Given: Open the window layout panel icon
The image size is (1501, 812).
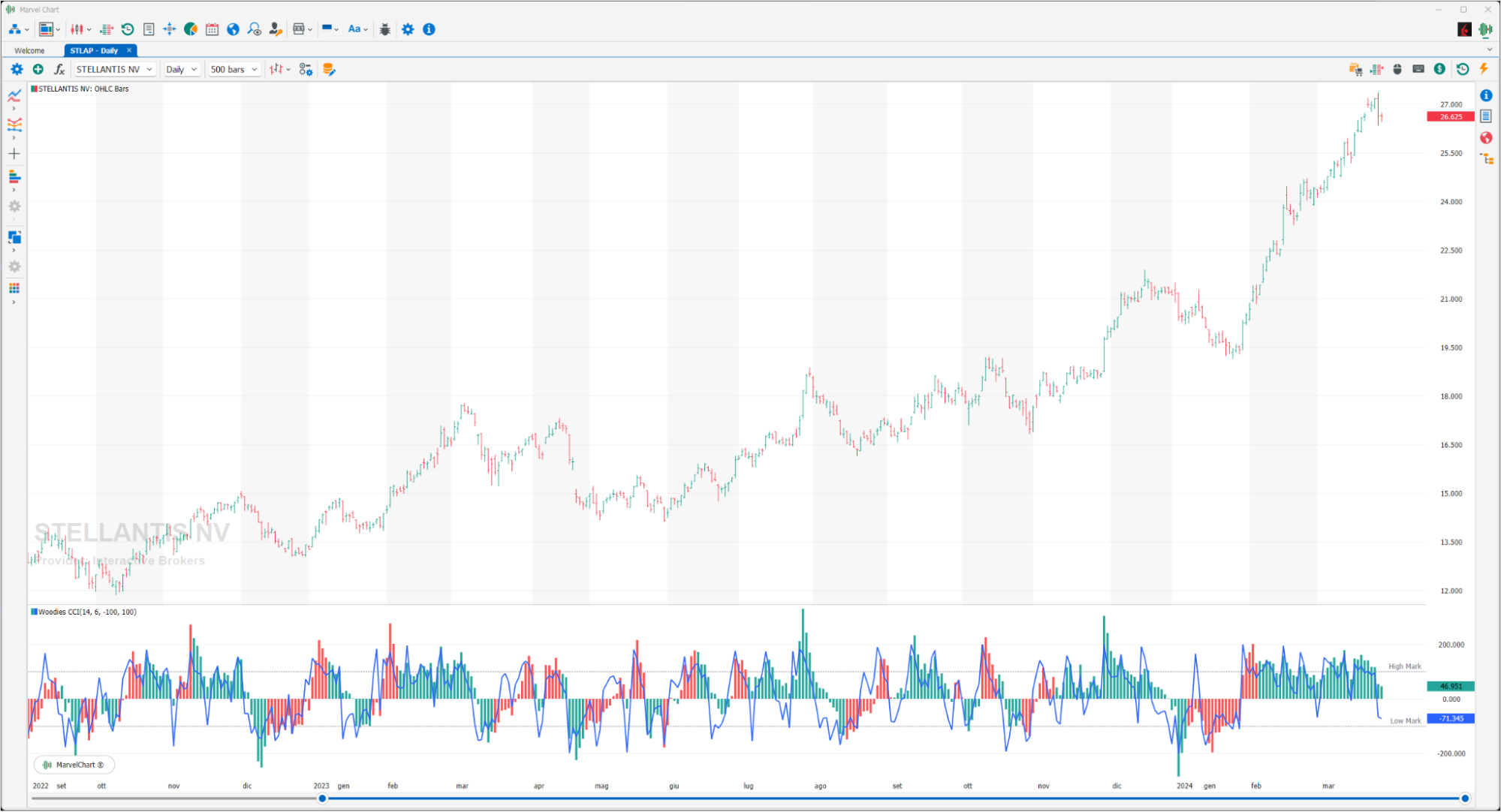Looking at the screenshot, I should pos(46,29).
